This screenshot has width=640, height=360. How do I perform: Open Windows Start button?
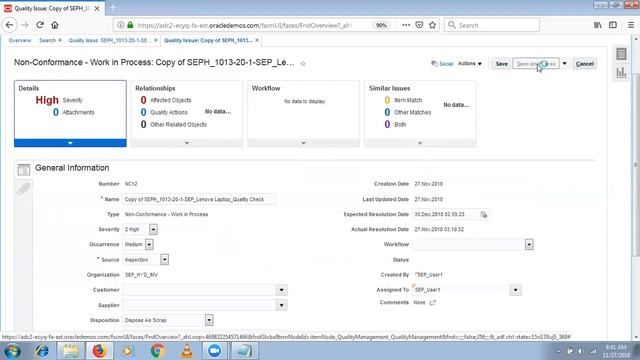[12, 351]
